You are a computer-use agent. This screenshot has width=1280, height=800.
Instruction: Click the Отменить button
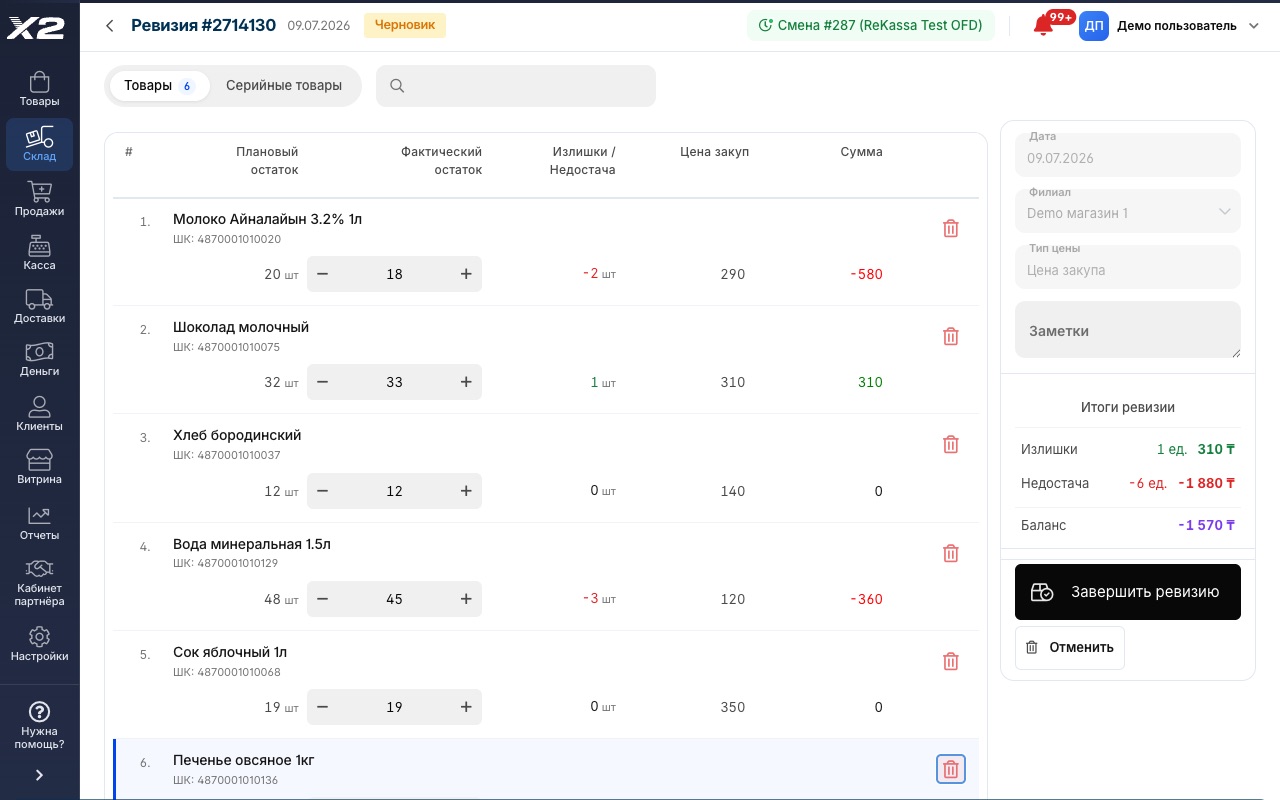[x=1070, y=648]
